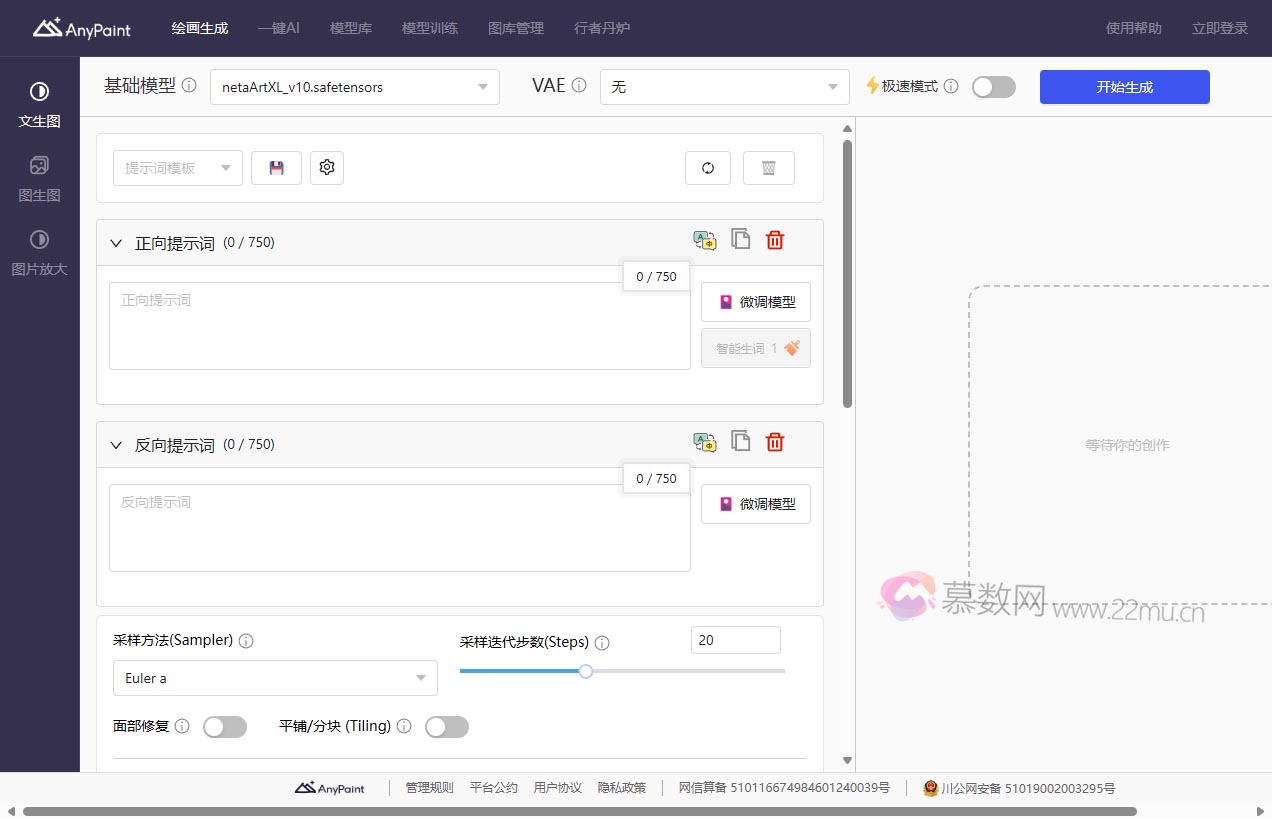Open 图库管理 navigation item

pos(516,28)
